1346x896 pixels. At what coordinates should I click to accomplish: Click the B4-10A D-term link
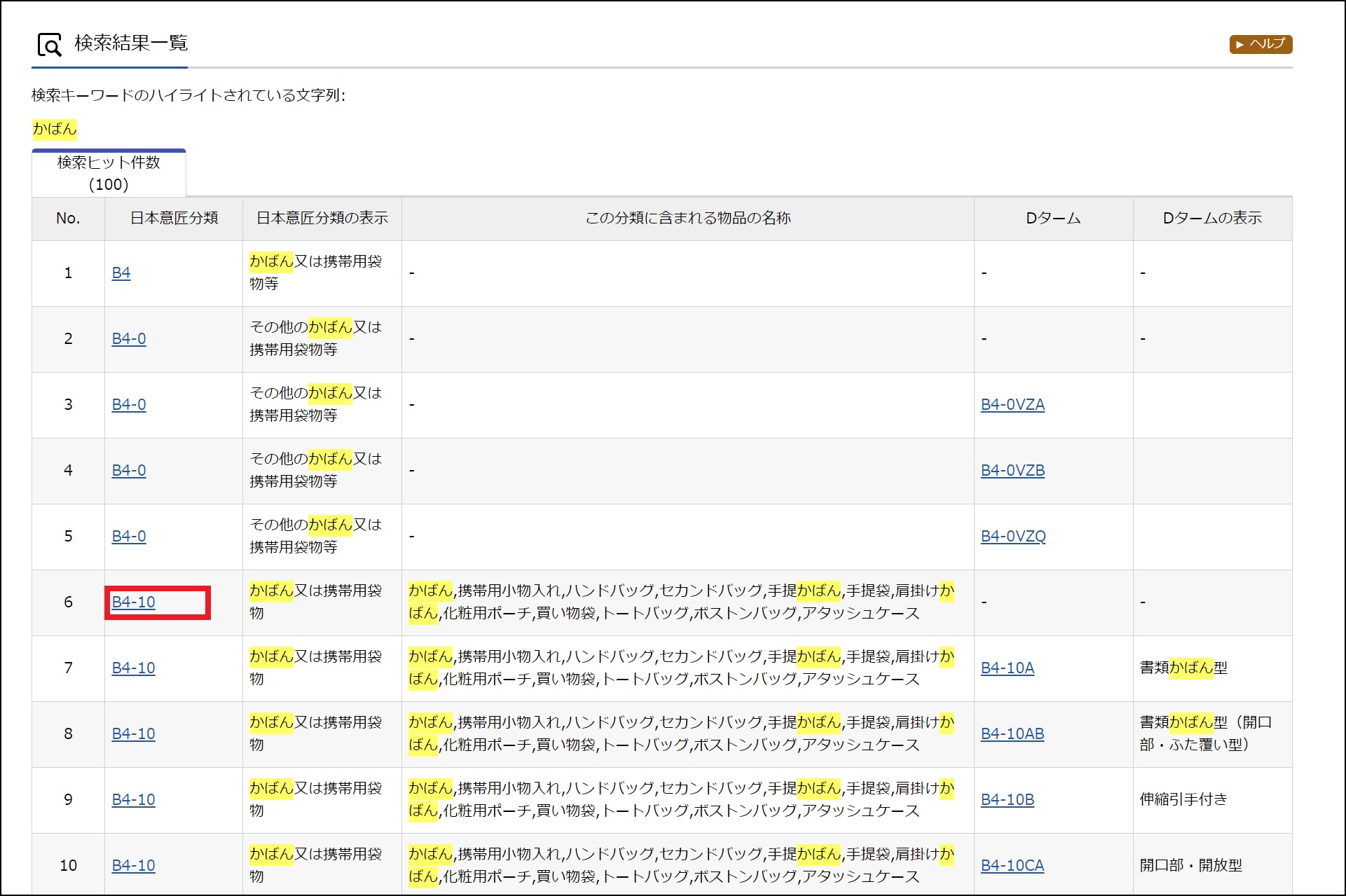point(1007,668)
